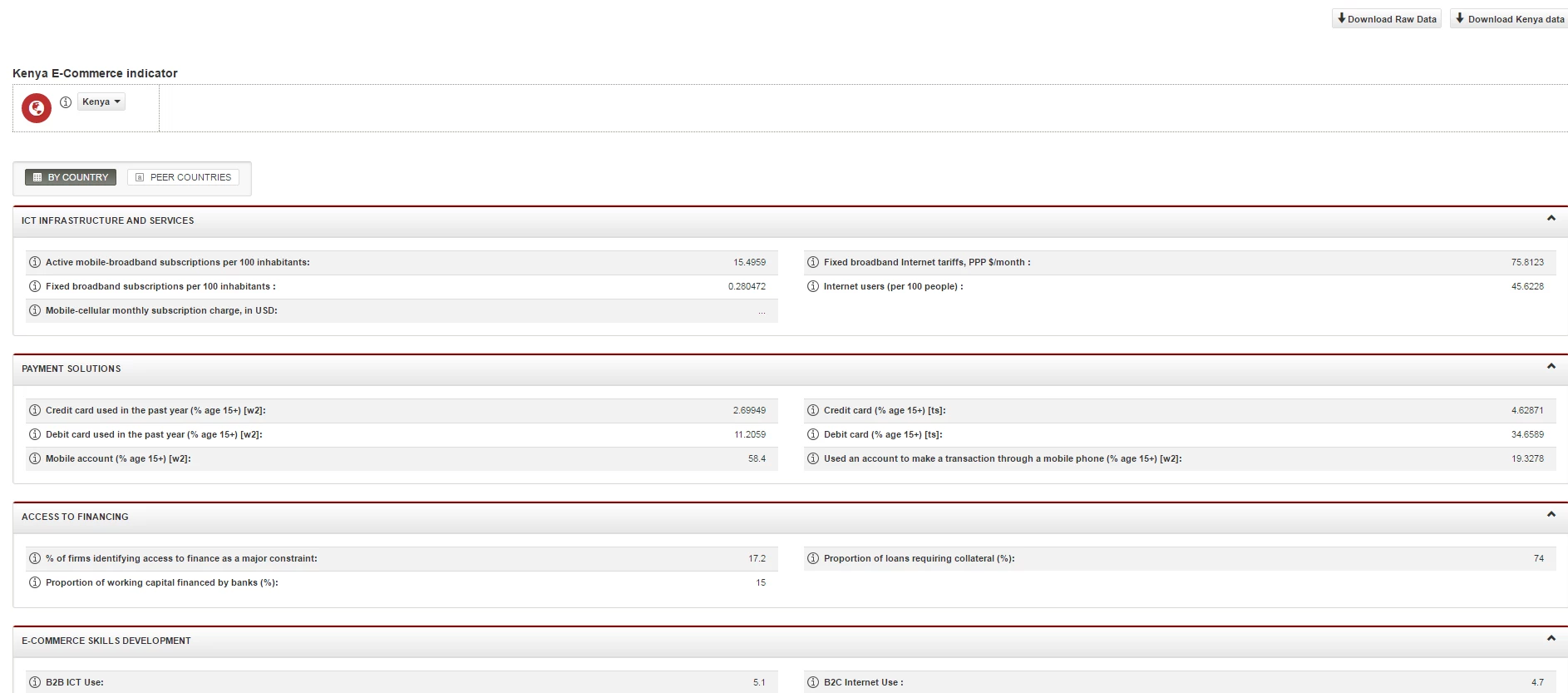Select value 5.1 for B2B ICT Use
Screen dimensions: 1568x693
[x=759, y=682]
